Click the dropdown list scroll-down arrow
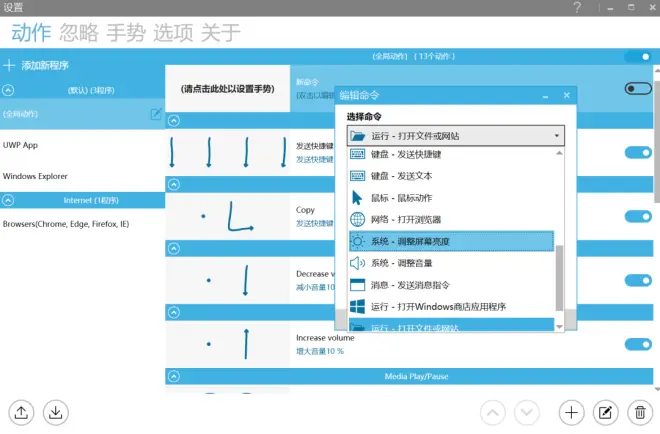 [x=559, y=327]
